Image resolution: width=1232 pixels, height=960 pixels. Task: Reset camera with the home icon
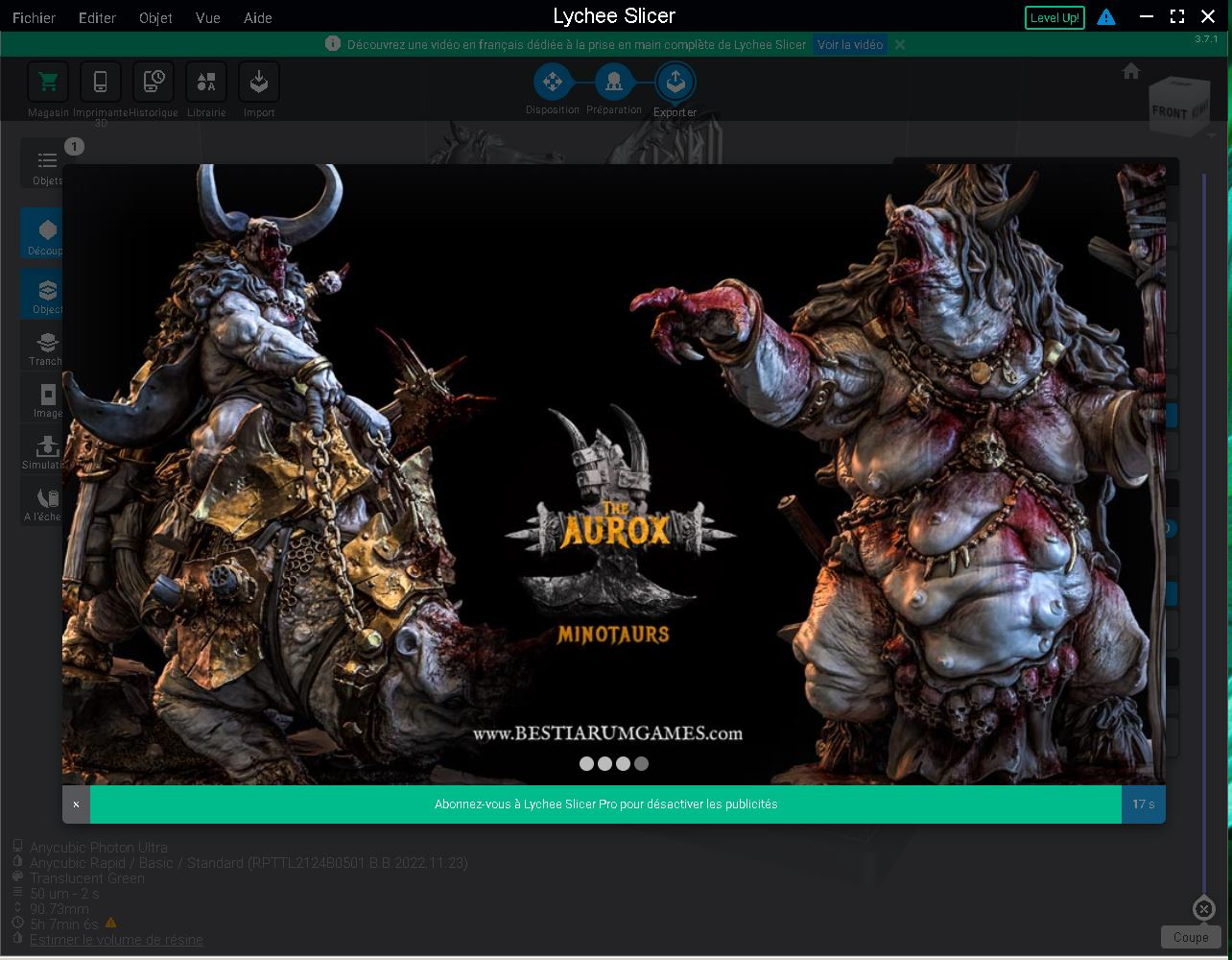click(1131, 71)
